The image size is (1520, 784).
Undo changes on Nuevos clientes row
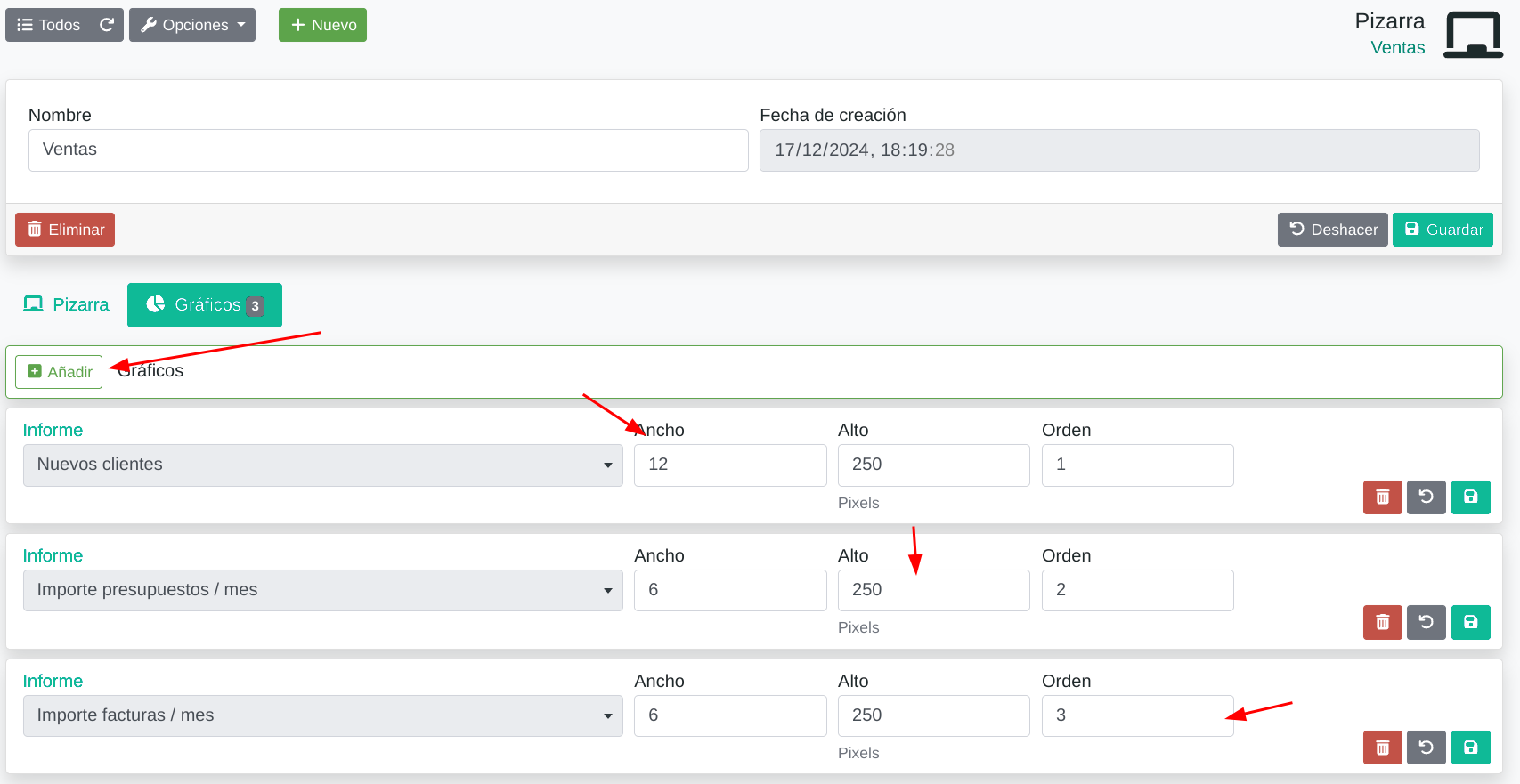click(x=1426, y=497)
